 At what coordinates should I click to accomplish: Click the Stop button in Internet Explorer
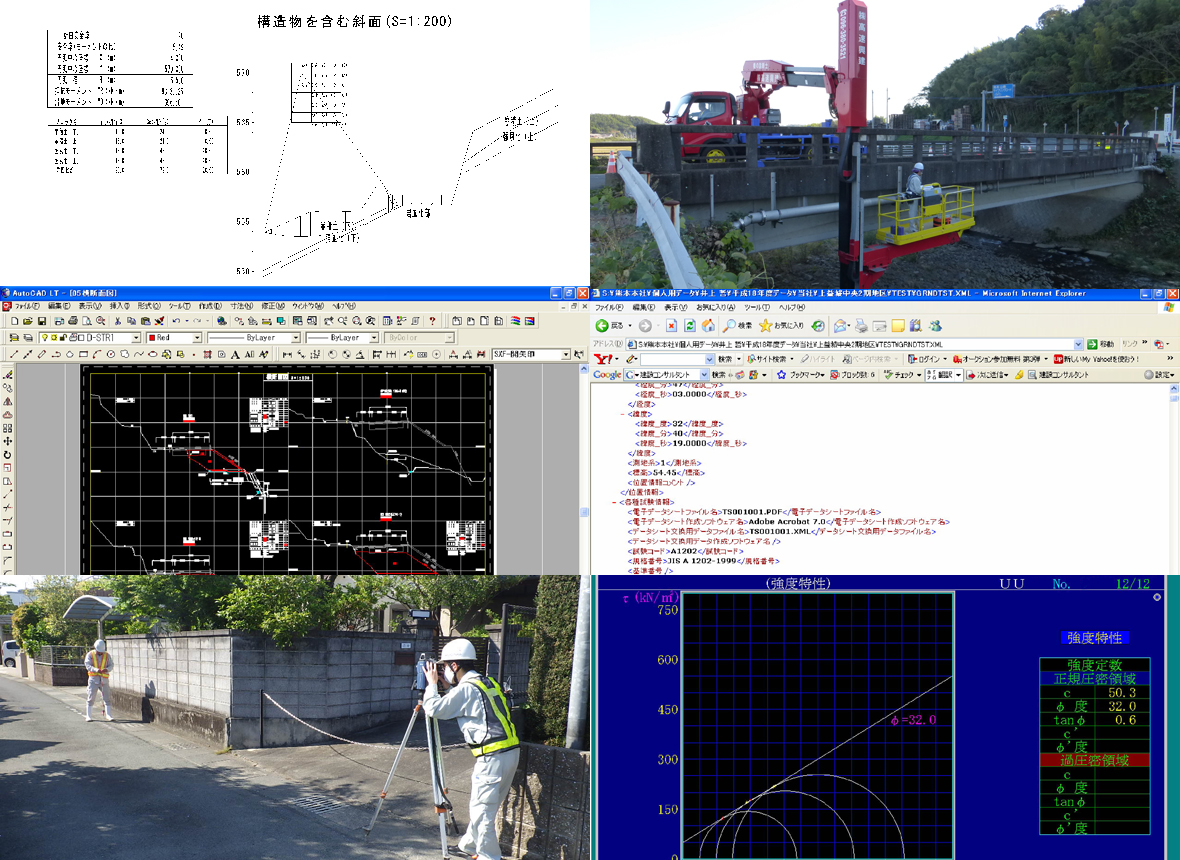point(671,325)
